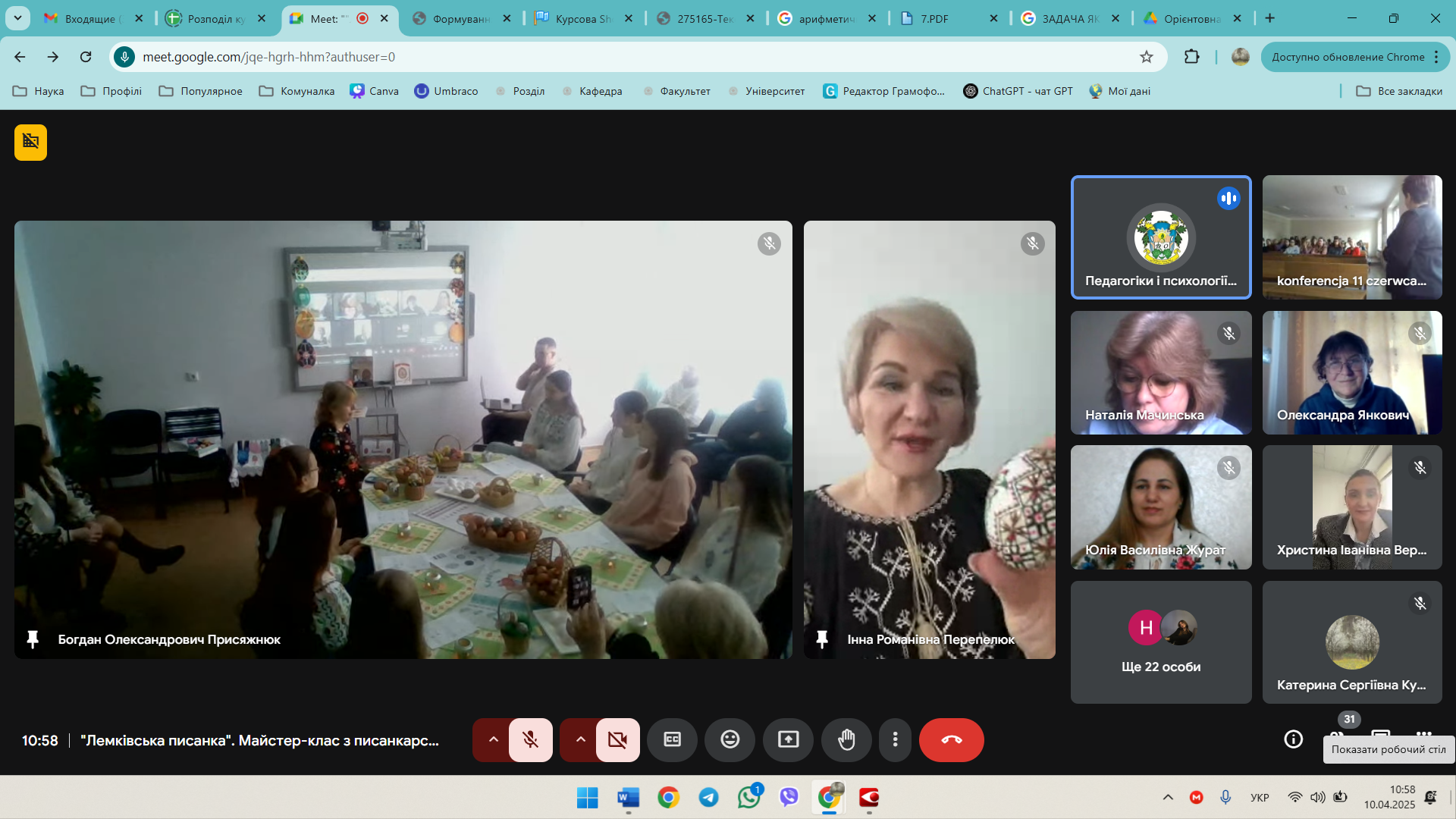Turn on the microphone in Meet

(531, 739)
